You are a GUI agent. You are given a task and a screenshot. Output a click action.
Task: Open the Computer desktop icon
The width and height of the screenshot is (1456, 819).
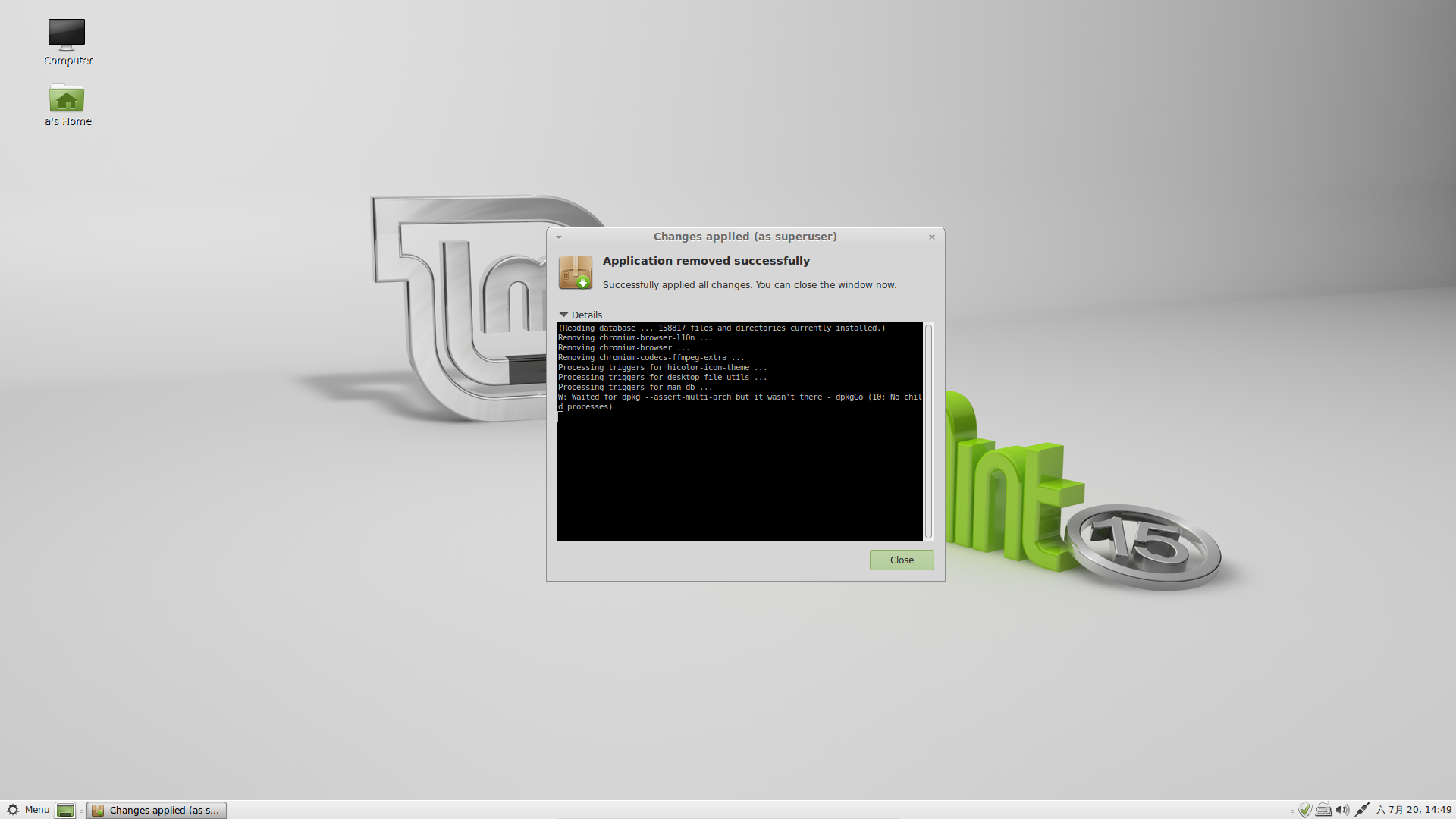[x=67, y=34]
